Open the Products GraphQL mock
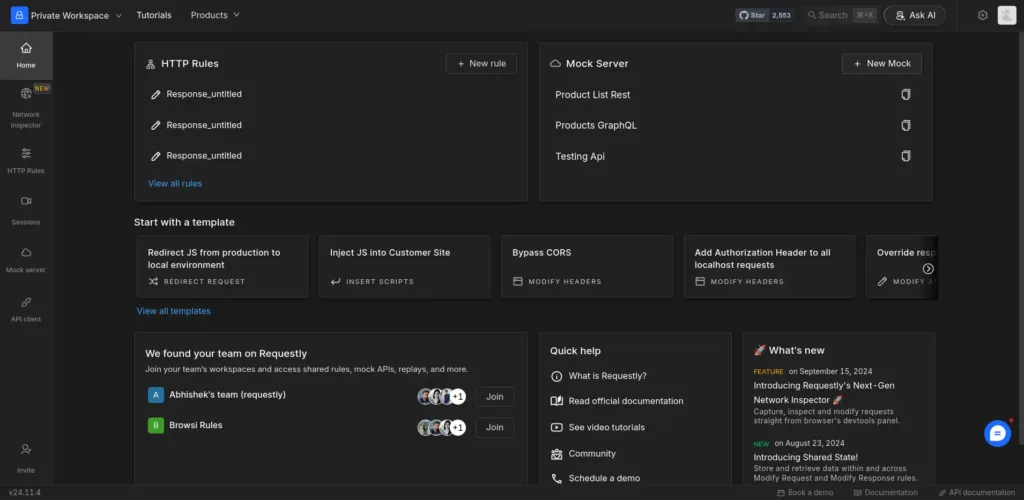 coord(596,125)
